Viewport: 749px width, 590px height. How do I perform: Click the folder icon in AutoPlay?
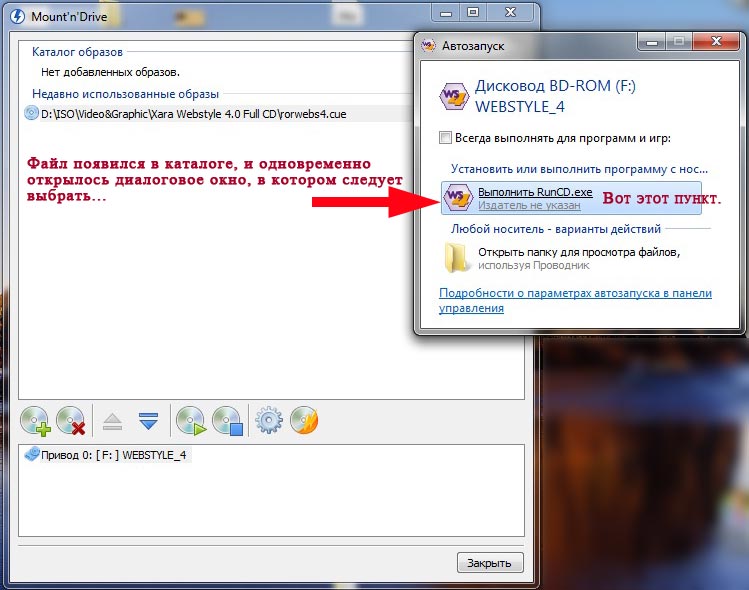[456, 258]
